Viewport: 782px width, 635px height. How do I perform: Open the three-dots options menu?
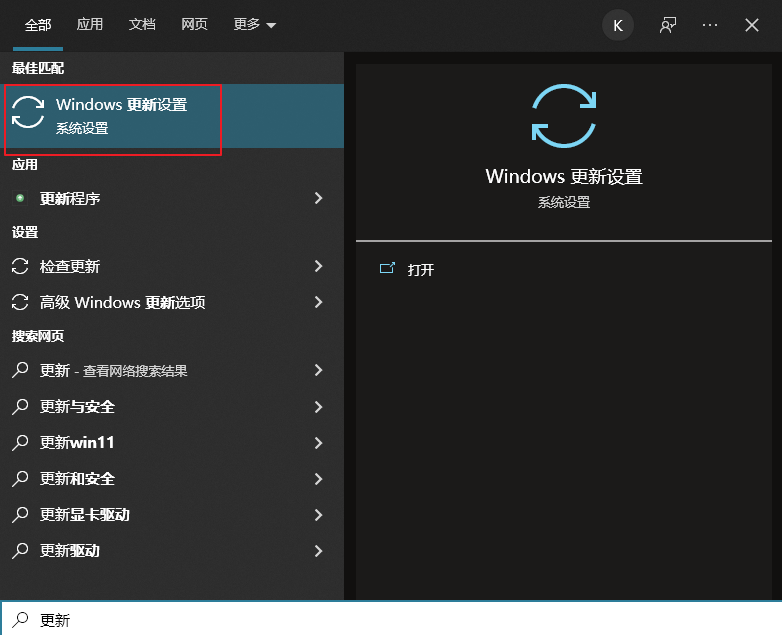(710, 25)
